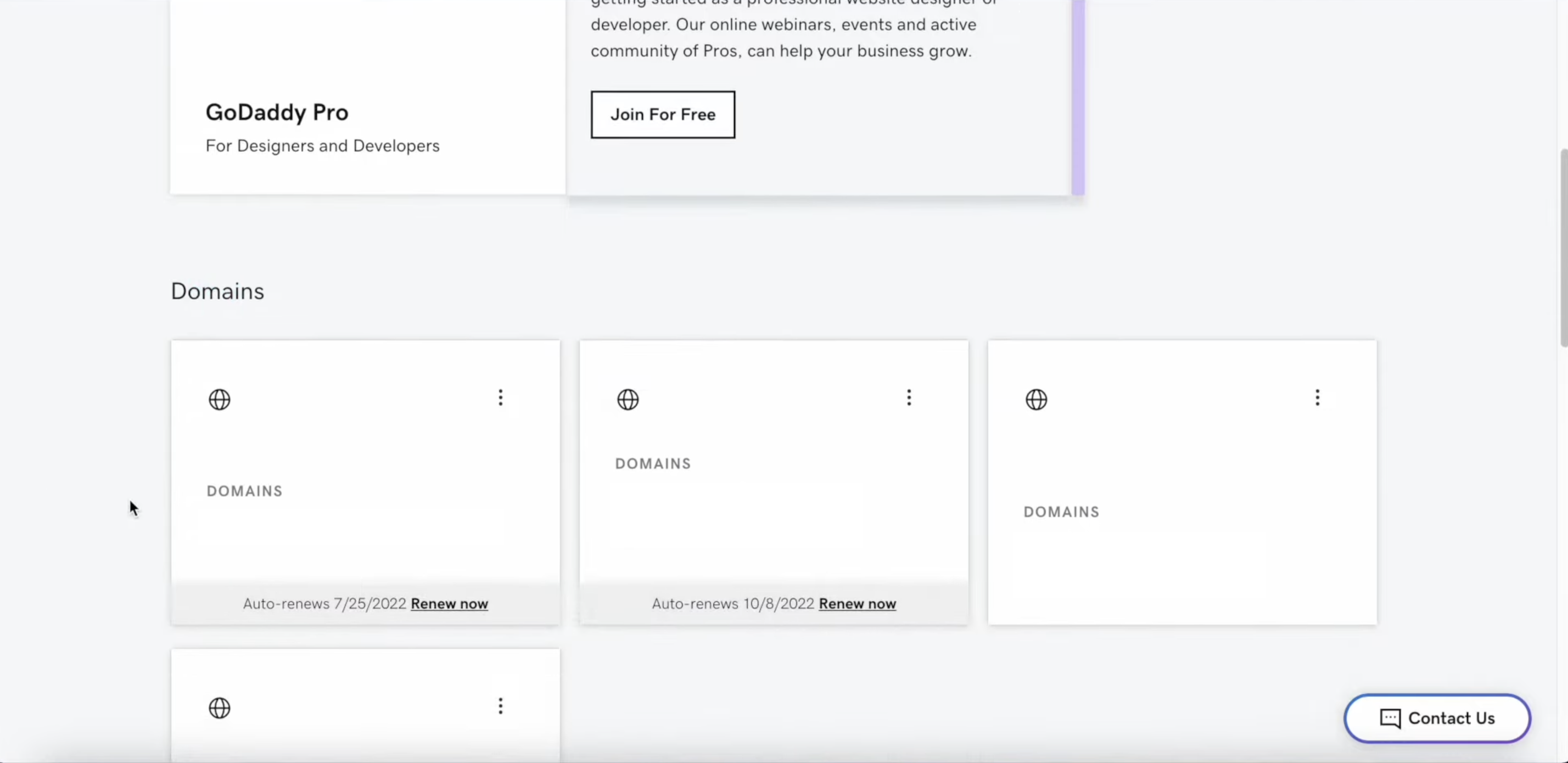Click For Designers and Developers subtitle
1568x763 pixels.
click(322, 146)
